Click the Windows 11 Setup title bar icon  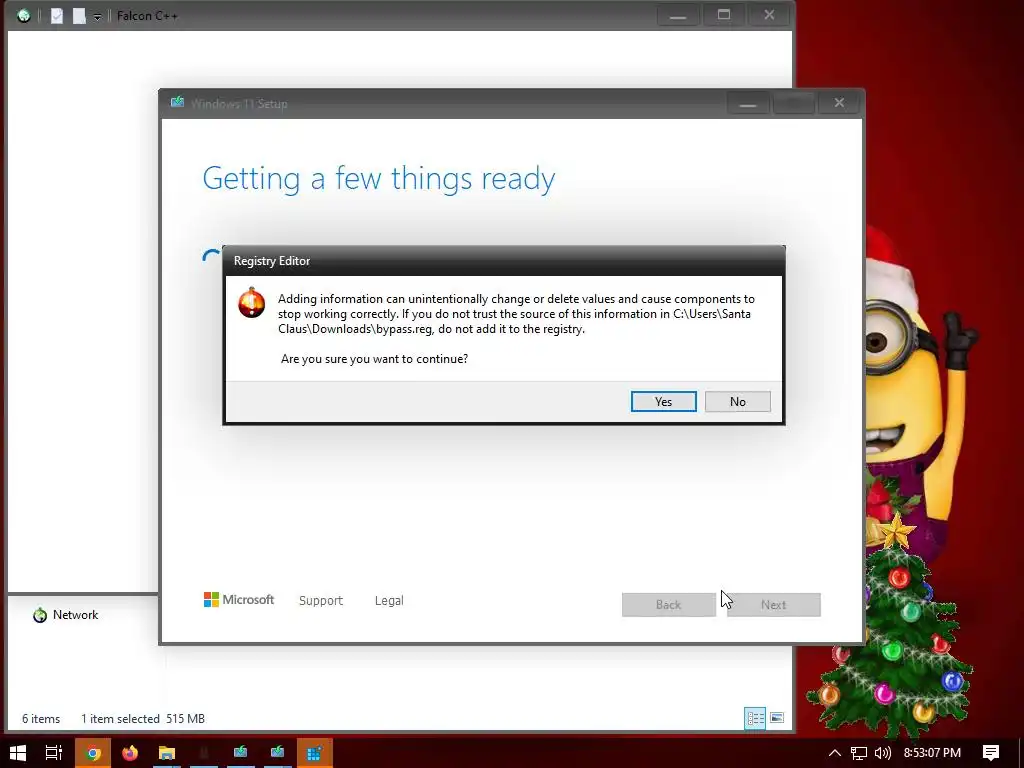tap(177, 103)
